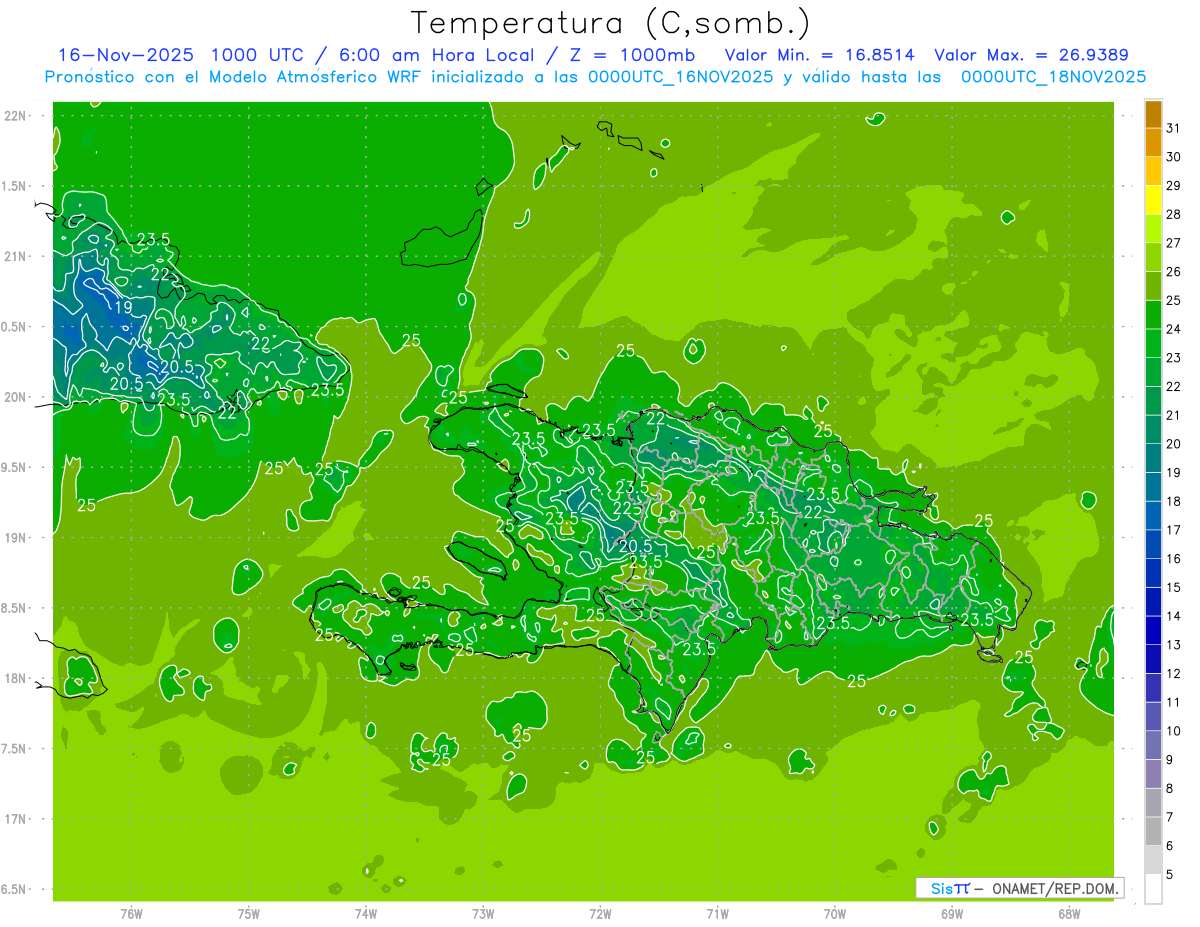
Task: Click the '70W' longitude axis label
Action: coord(835,914)
